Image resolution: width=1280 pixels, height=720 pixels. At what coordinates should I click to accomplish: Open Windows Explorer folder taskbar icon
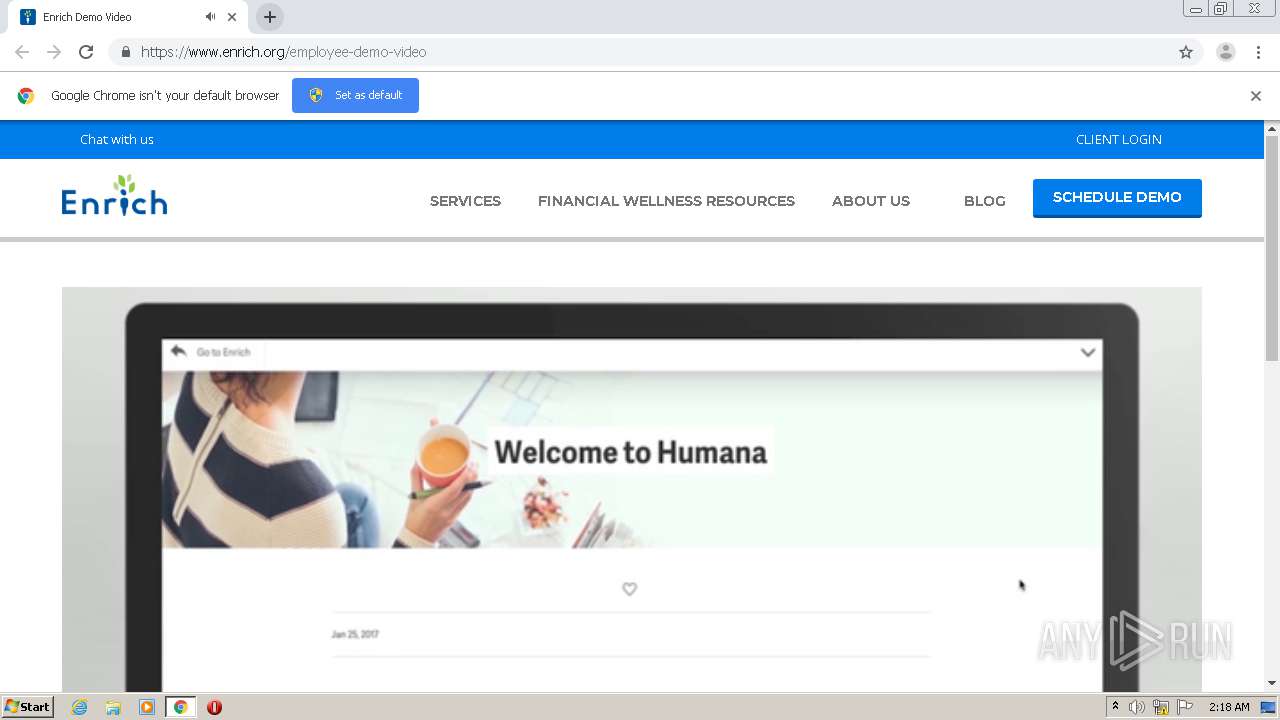pos(113,707)
